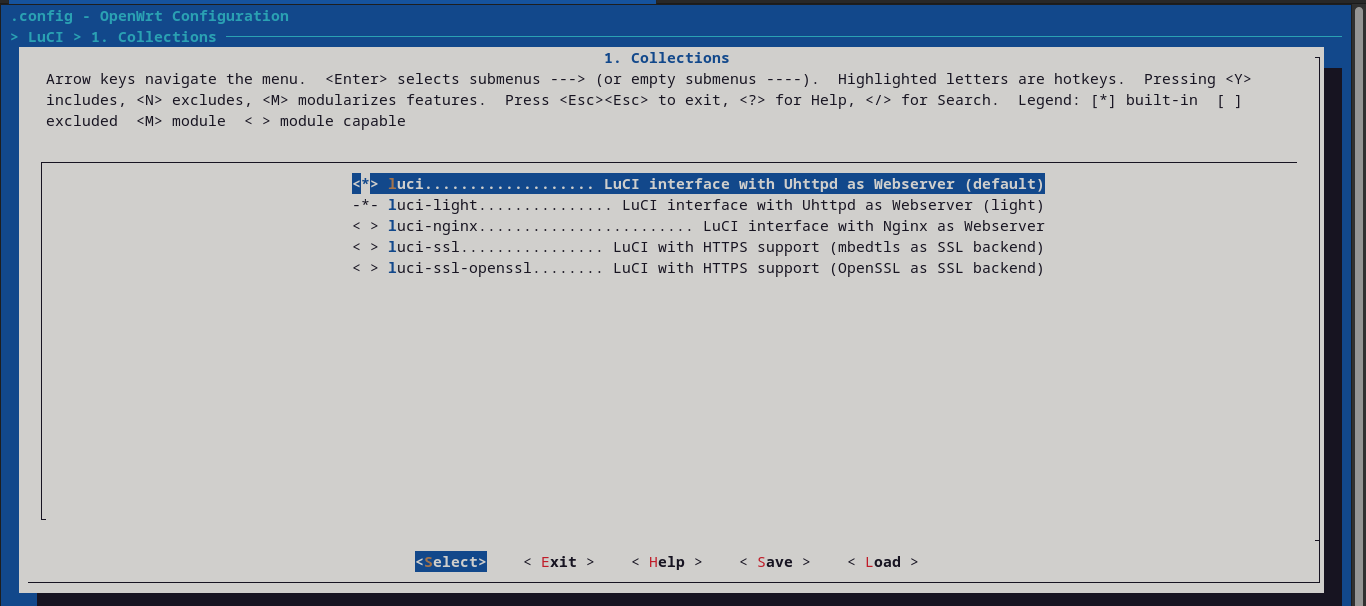Click '1. Collections' dialog title

coord(667,58)
